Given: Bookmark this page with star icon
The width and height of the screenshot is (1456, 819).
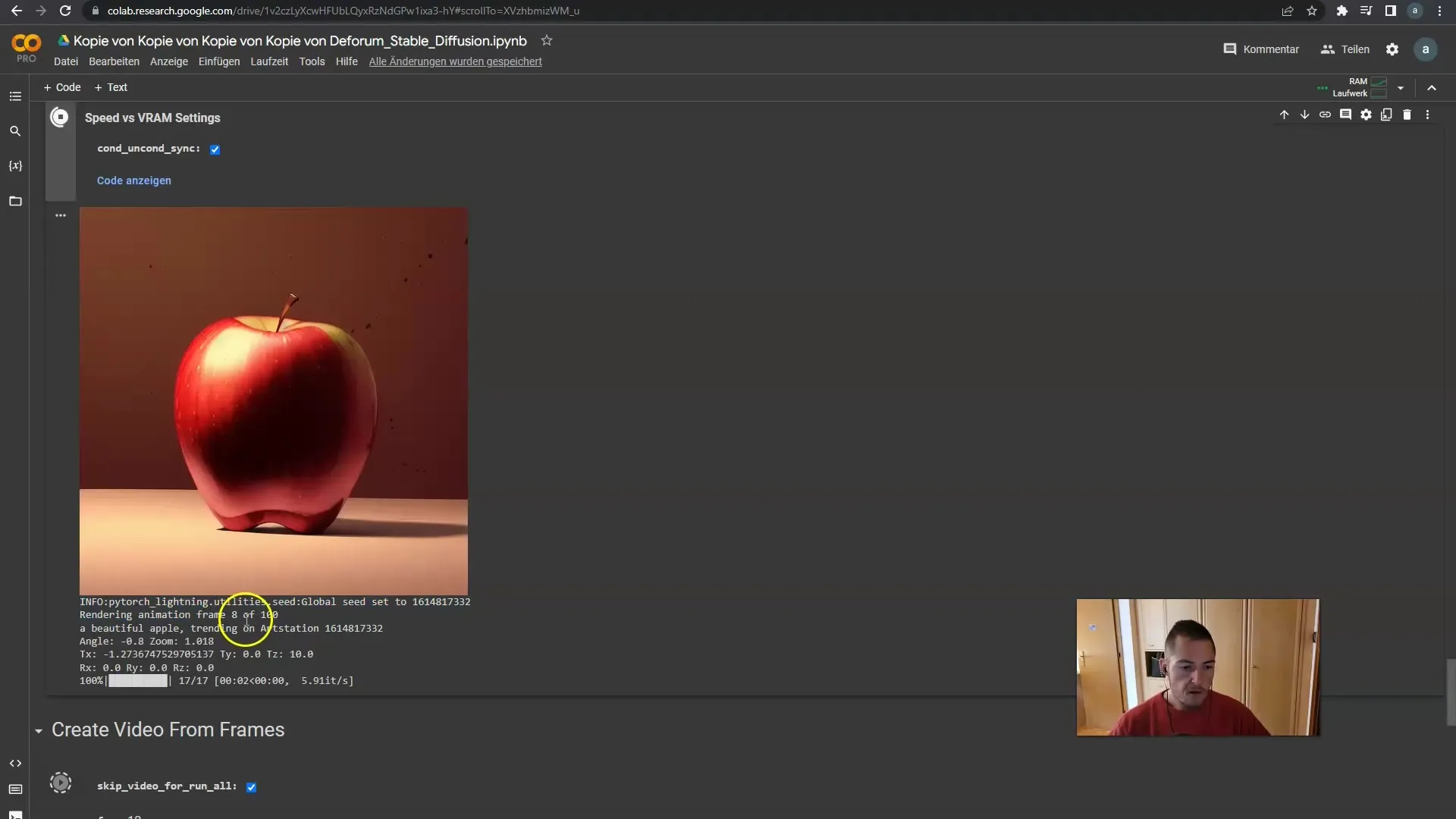Looking at the screenshot, I should [1312, 11].
